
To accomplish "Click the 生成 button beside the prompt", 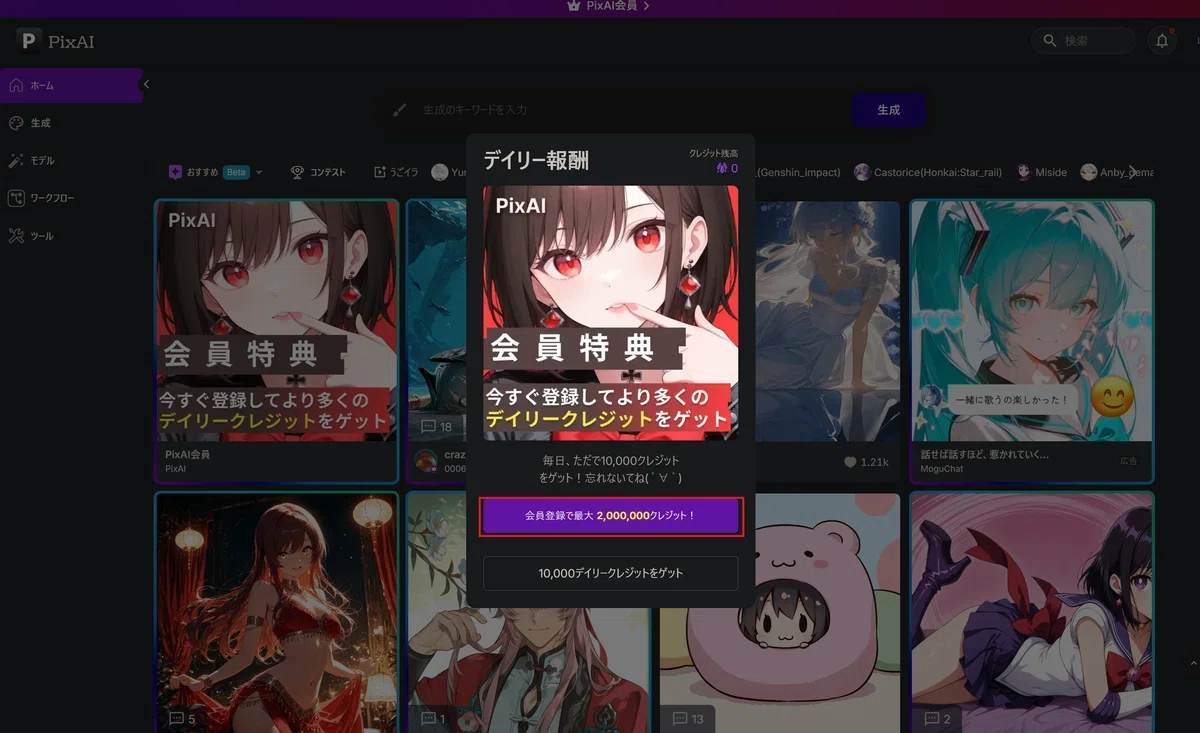I will click(888, 110).
